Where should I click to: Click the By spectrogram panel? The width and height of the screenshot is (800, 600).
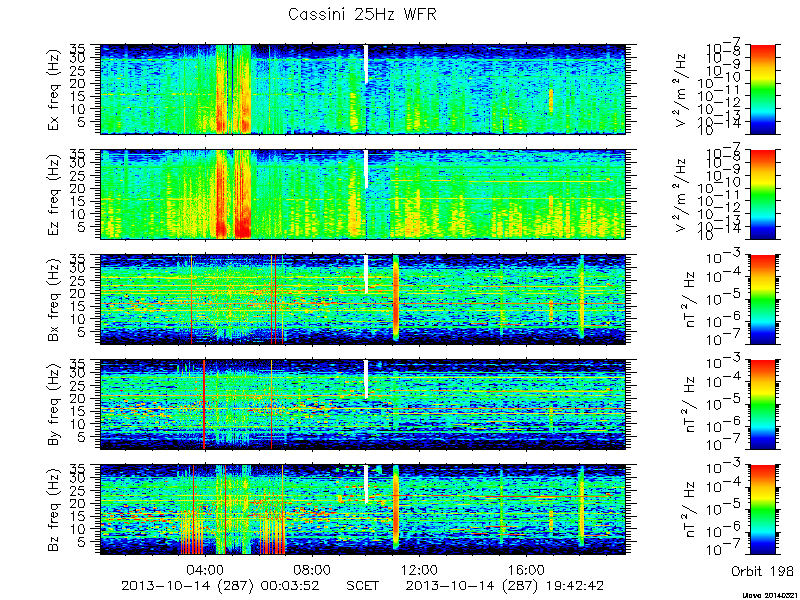(x=362, y=405)
